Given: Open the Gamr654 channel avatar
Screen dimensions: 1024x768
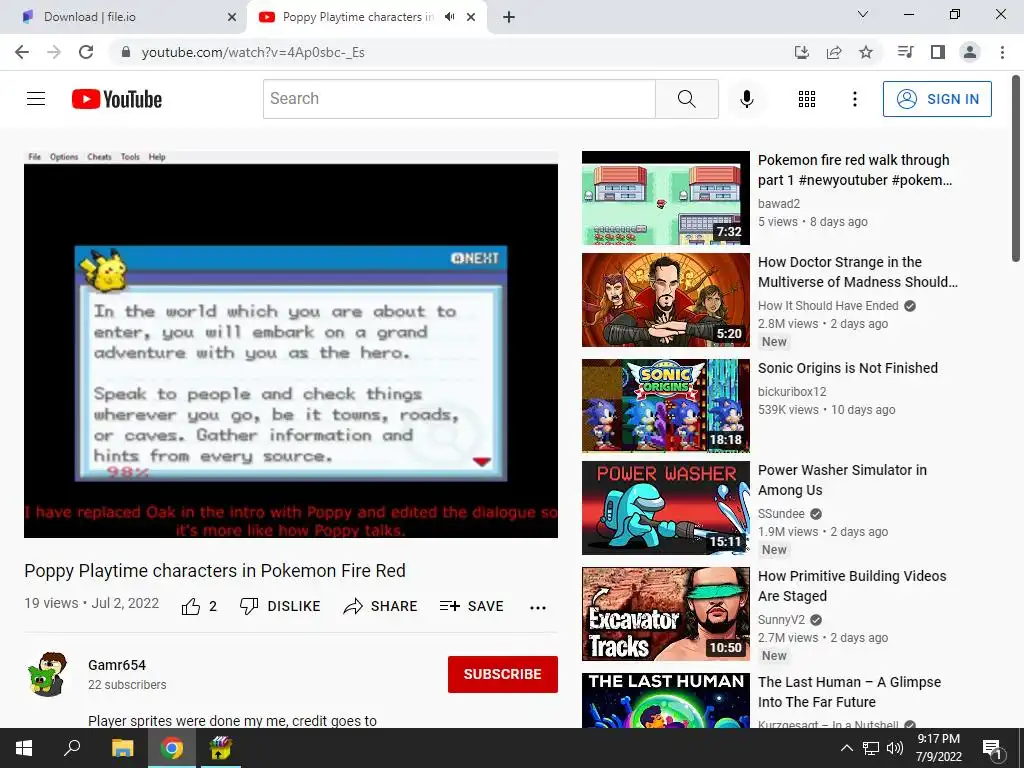Looking at the screenshot, I should point(48,674).
